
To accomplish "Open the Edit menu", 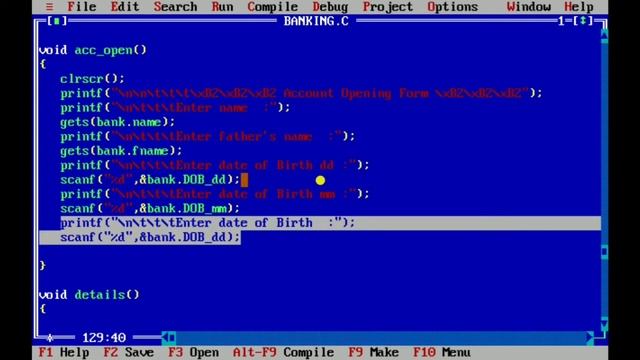I will (125, 7).
